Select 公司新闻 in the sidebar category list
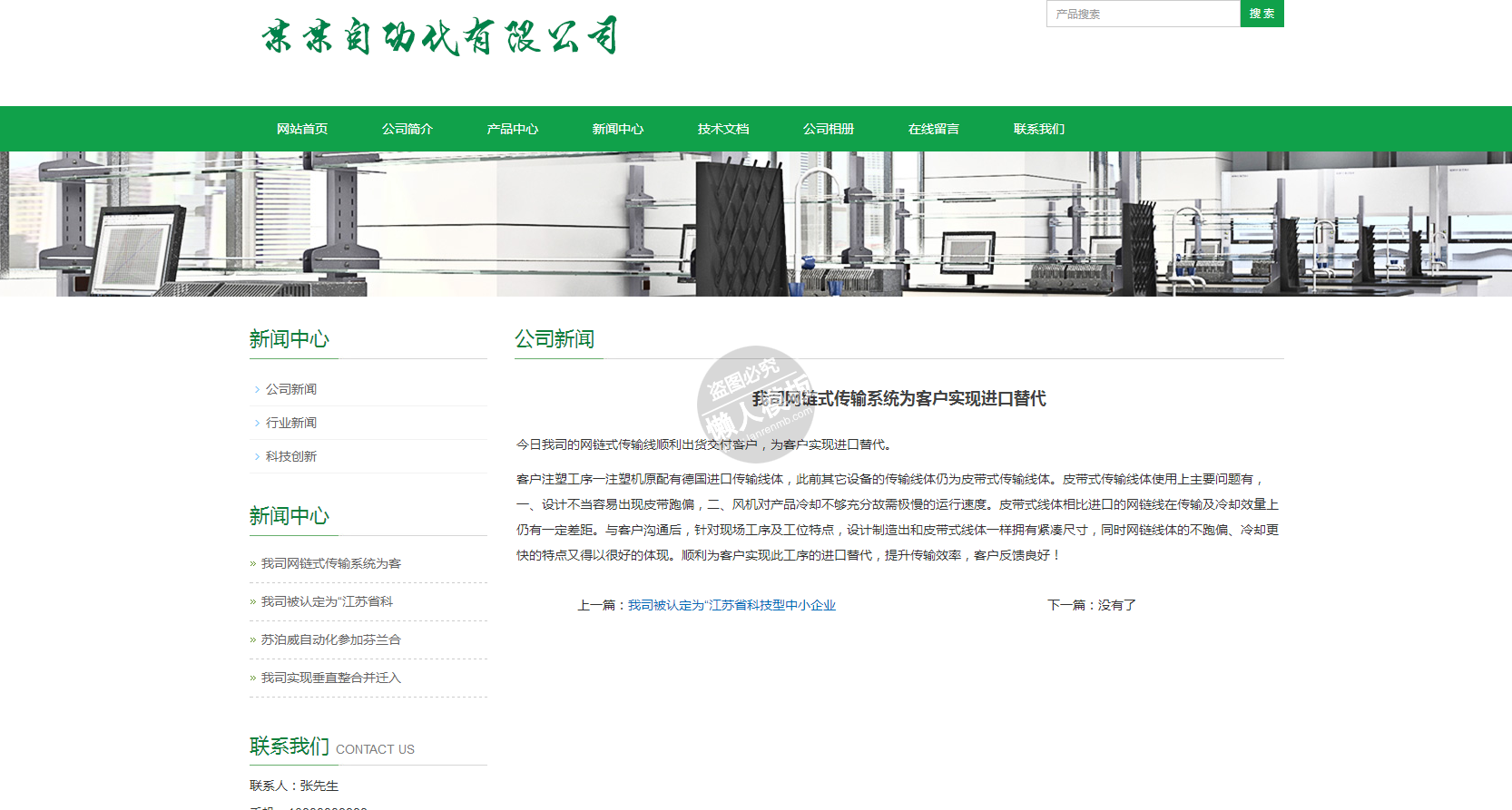 click(x=291, y=389)
